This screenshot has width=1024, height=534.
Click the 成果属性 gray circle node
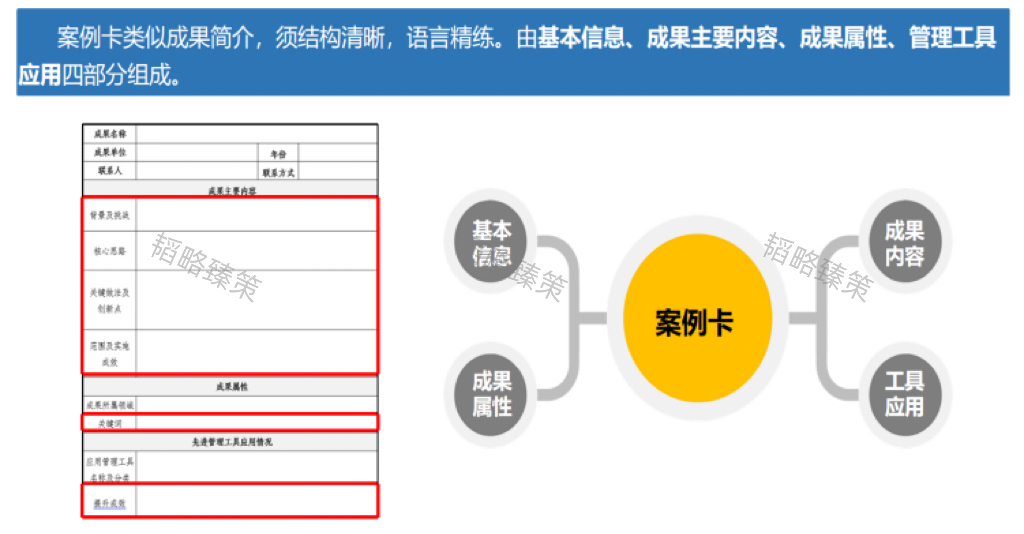(x=491, y=393)
